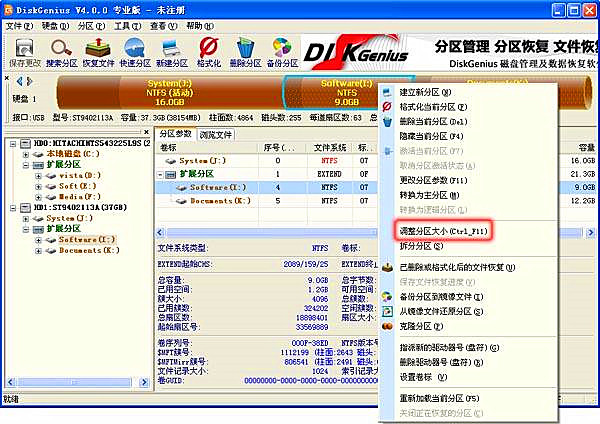Expand the Media(F:) tree node
Image resolution: width=600 pixels, height=424 pixels.
tap(38, 197)
